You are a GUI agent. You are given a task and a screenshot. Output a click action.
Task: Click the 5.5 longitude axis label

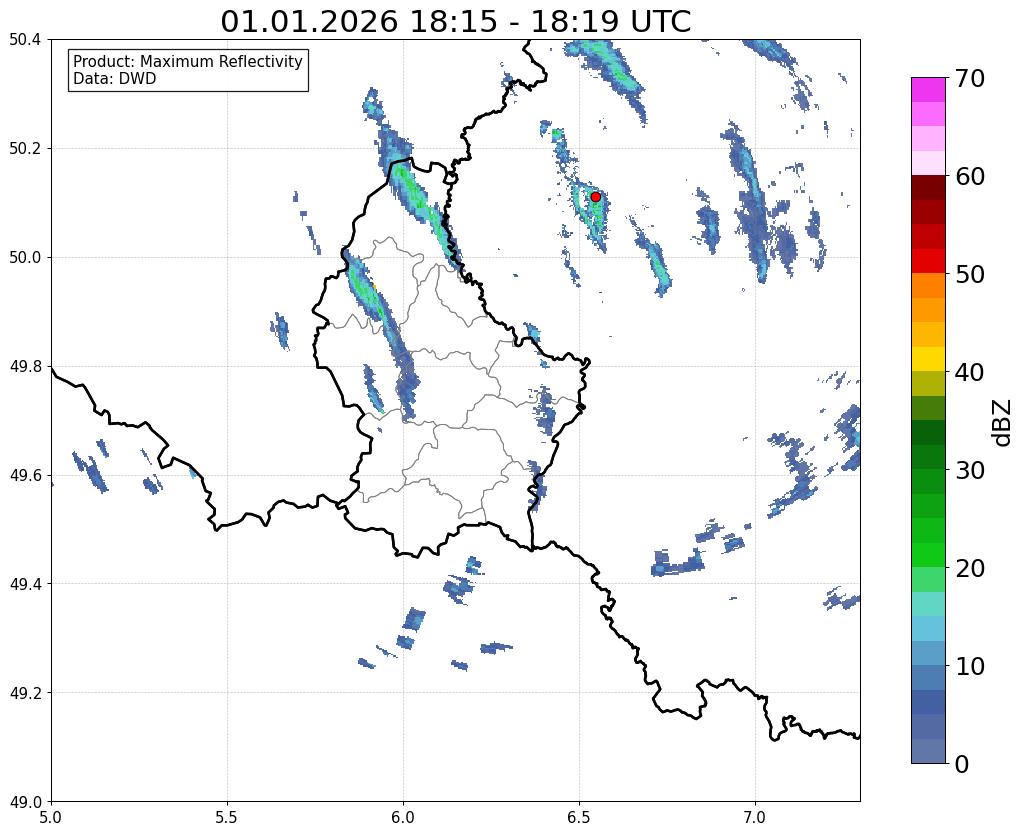click(x=227, y=817)
